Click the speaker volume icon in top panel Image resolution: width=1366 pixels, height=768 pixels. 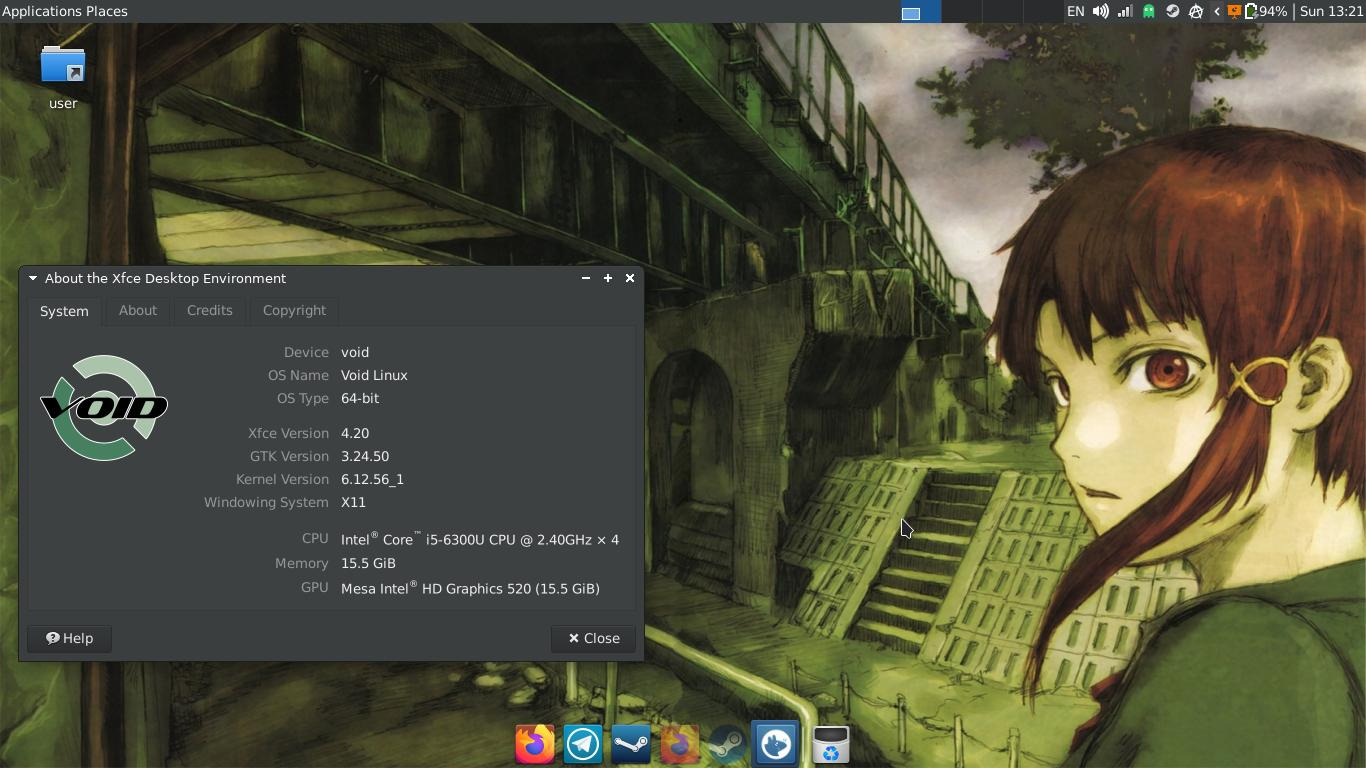point(1100,12)
